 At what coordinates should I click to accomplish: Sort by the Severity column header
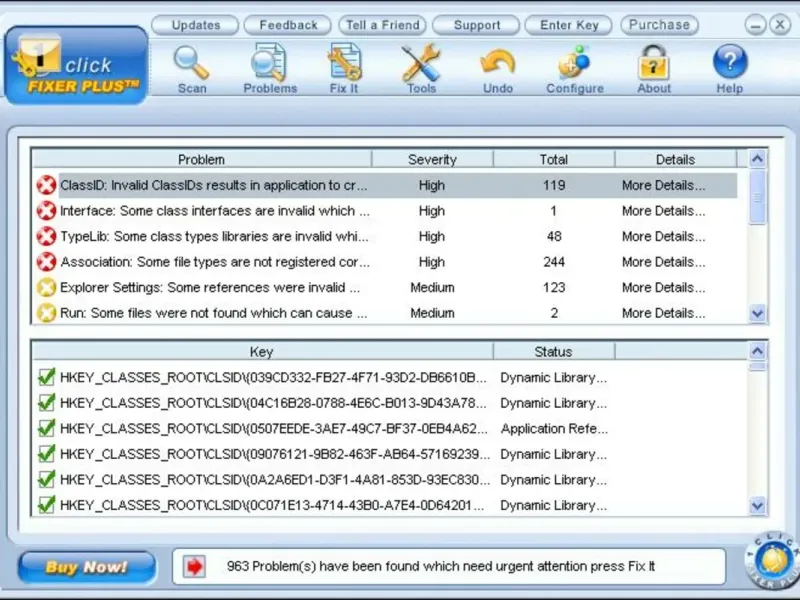(x=432, y=160)
